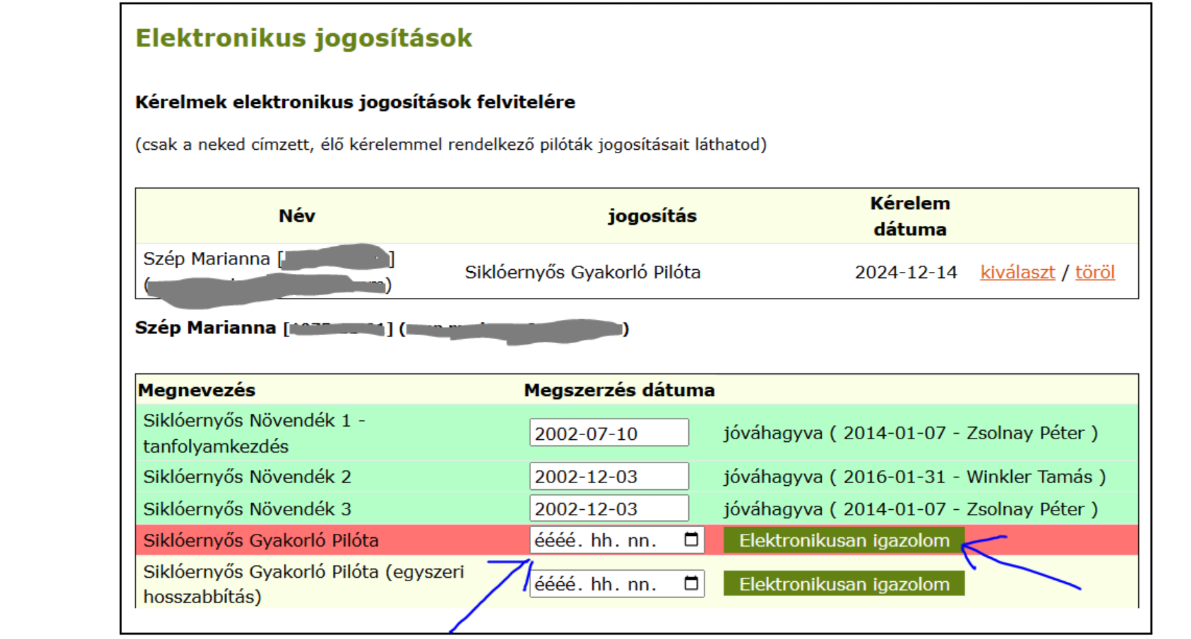Click 'Siklóernyős Gyakorló Pilóta' label in red row
Image resolution: width=1191 pixels, height=639 pixels.
click(x=261, y=541)
